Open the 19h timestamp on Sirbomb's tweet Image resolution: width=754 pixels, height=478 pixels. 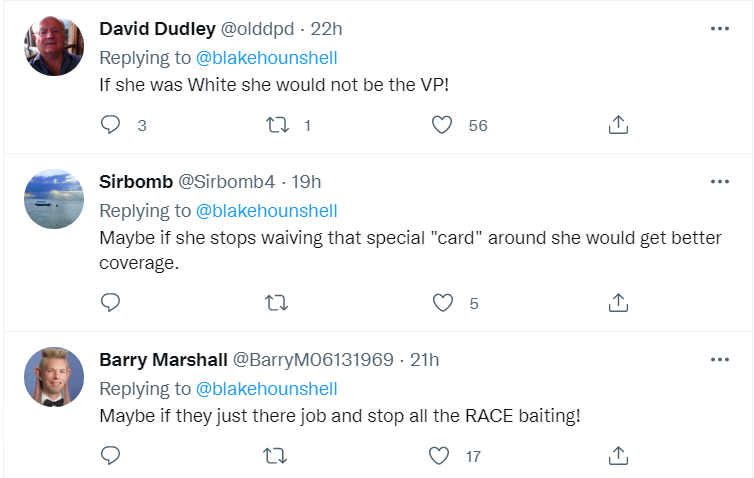305,182
